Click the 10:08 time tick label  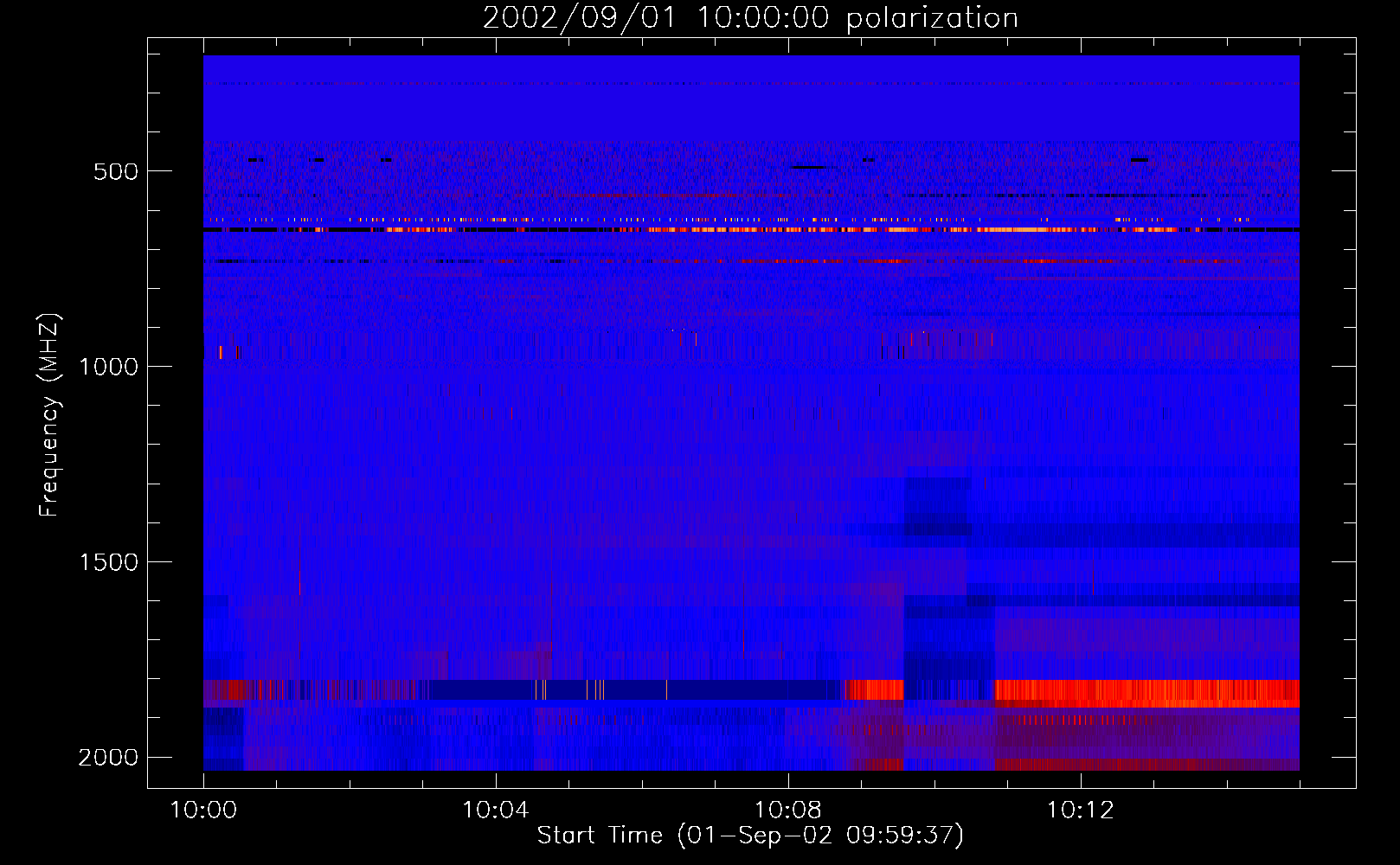(788, 811)
